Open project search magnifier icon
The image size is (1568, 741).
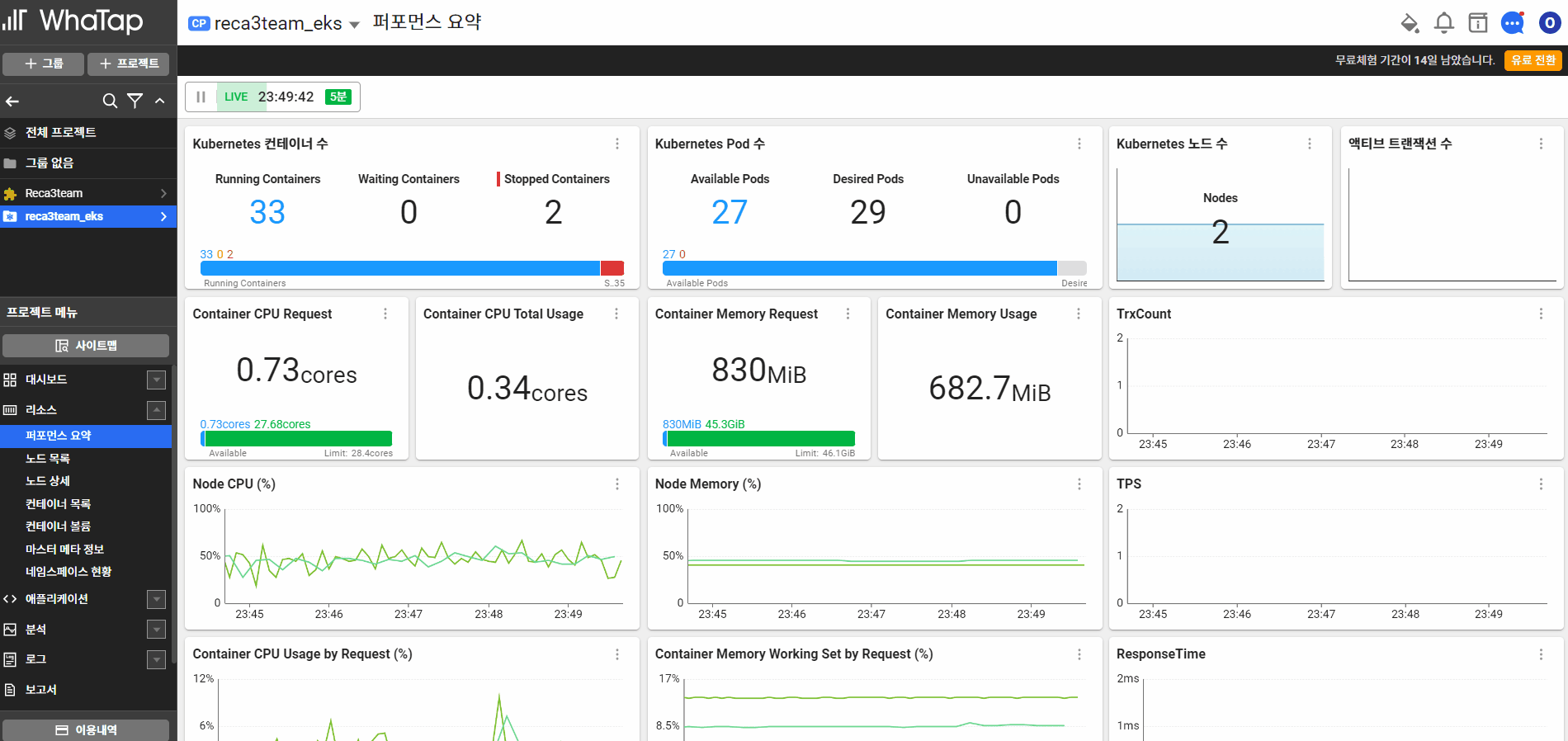[110, 101]
